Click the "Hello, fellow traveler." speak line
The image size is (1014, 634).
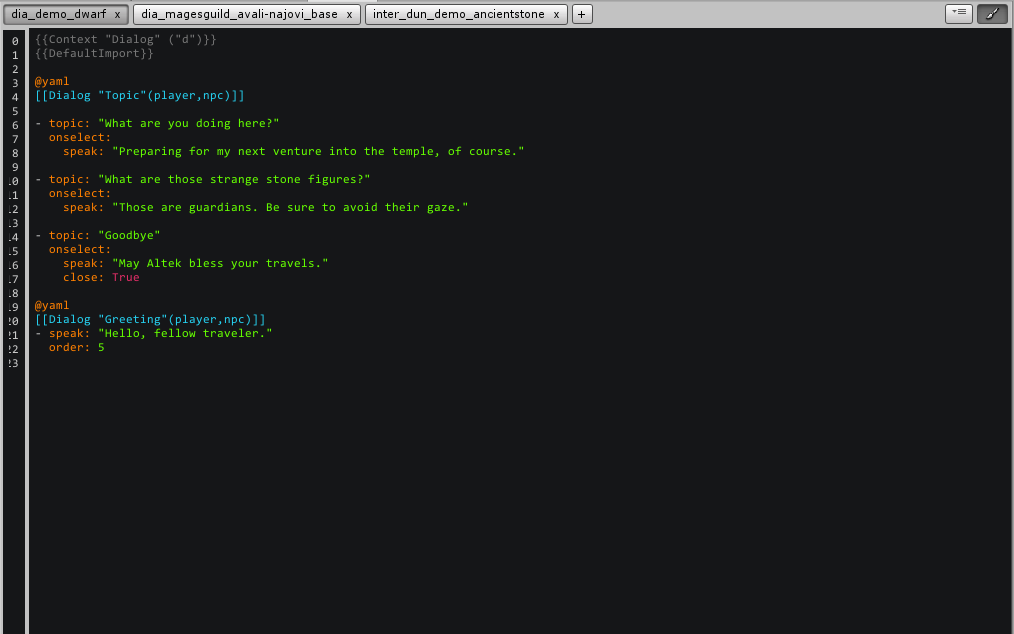click(x=154, y=333)
